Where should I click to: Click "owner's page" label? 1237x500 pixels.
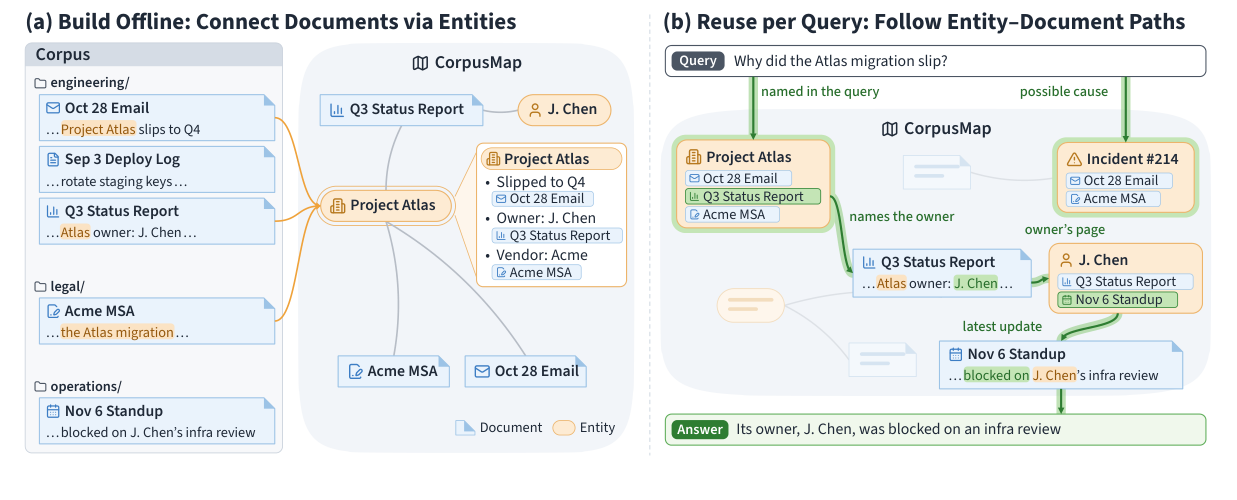coord(1064,230)
